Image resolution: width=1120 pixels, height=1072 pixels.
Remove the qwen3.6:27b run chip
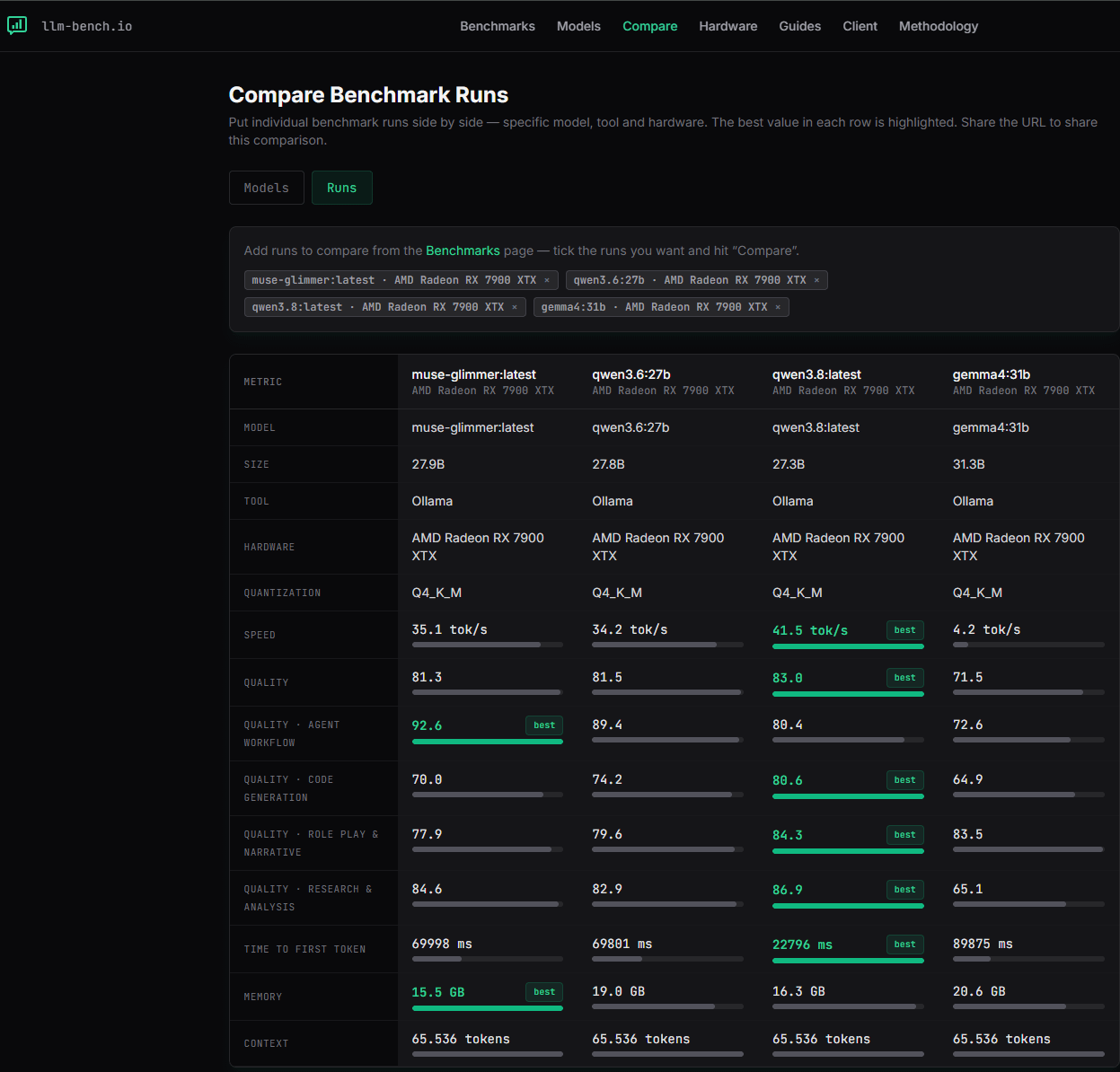[816, 280]
